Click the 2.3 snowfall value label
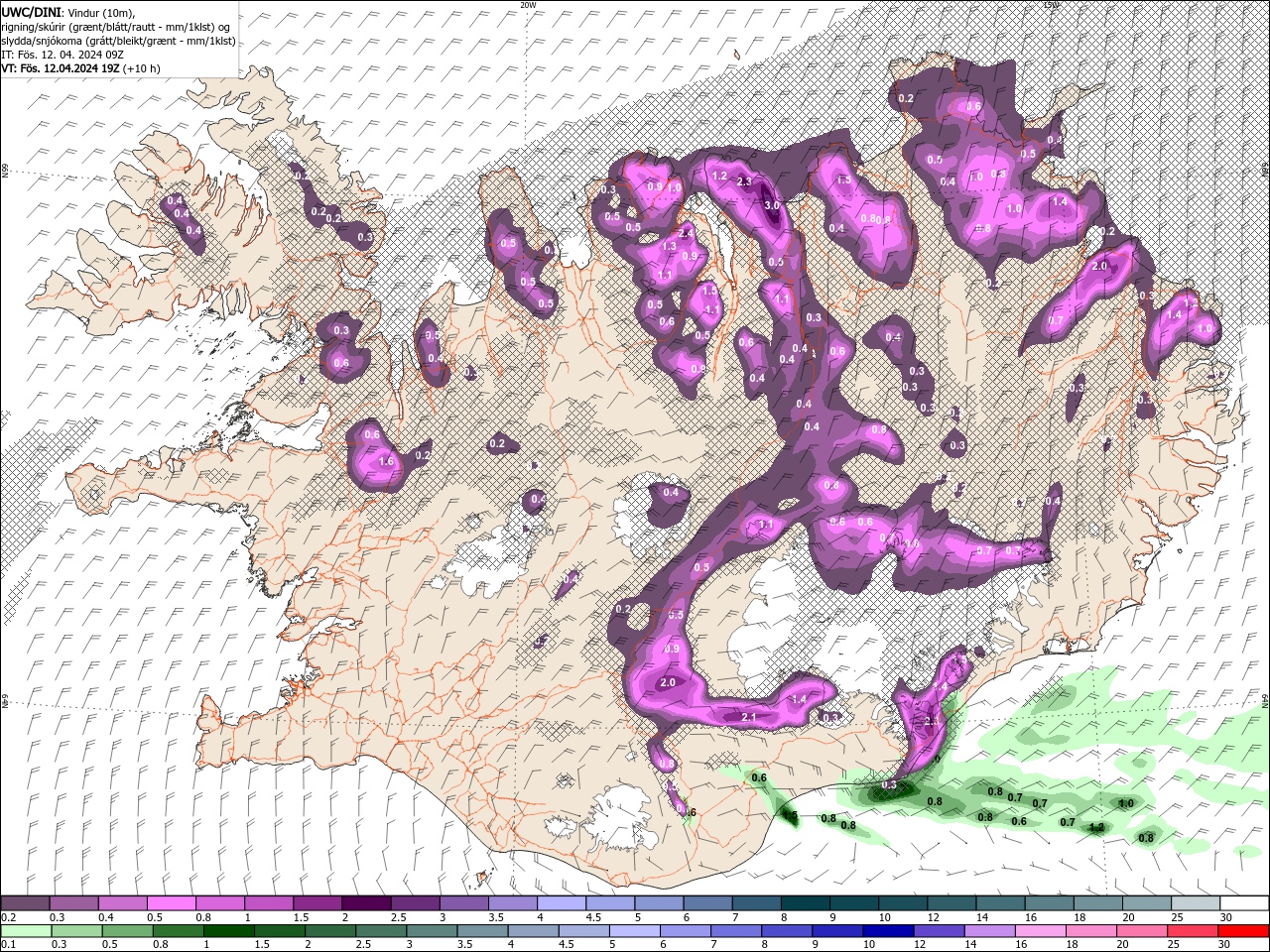 (x=744, y=181)
